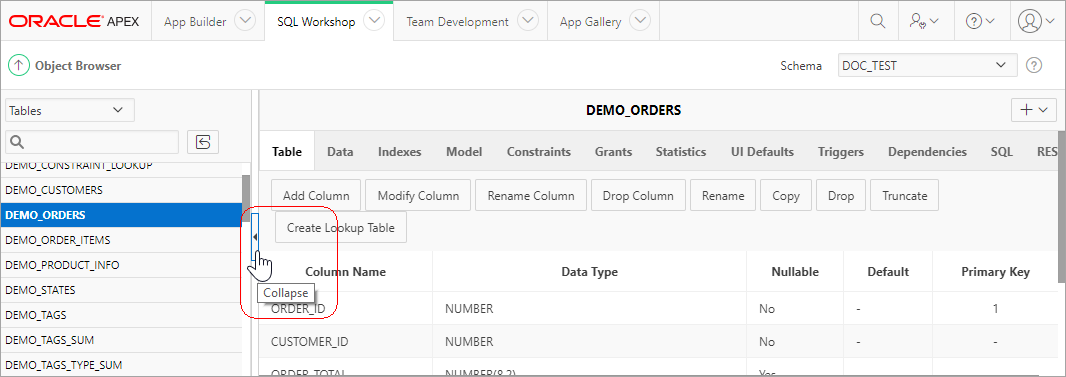The image size is (1066, 377).
Task: Switch to the SQL tab
Action: pyautogui.click(x=1002, y=151)
